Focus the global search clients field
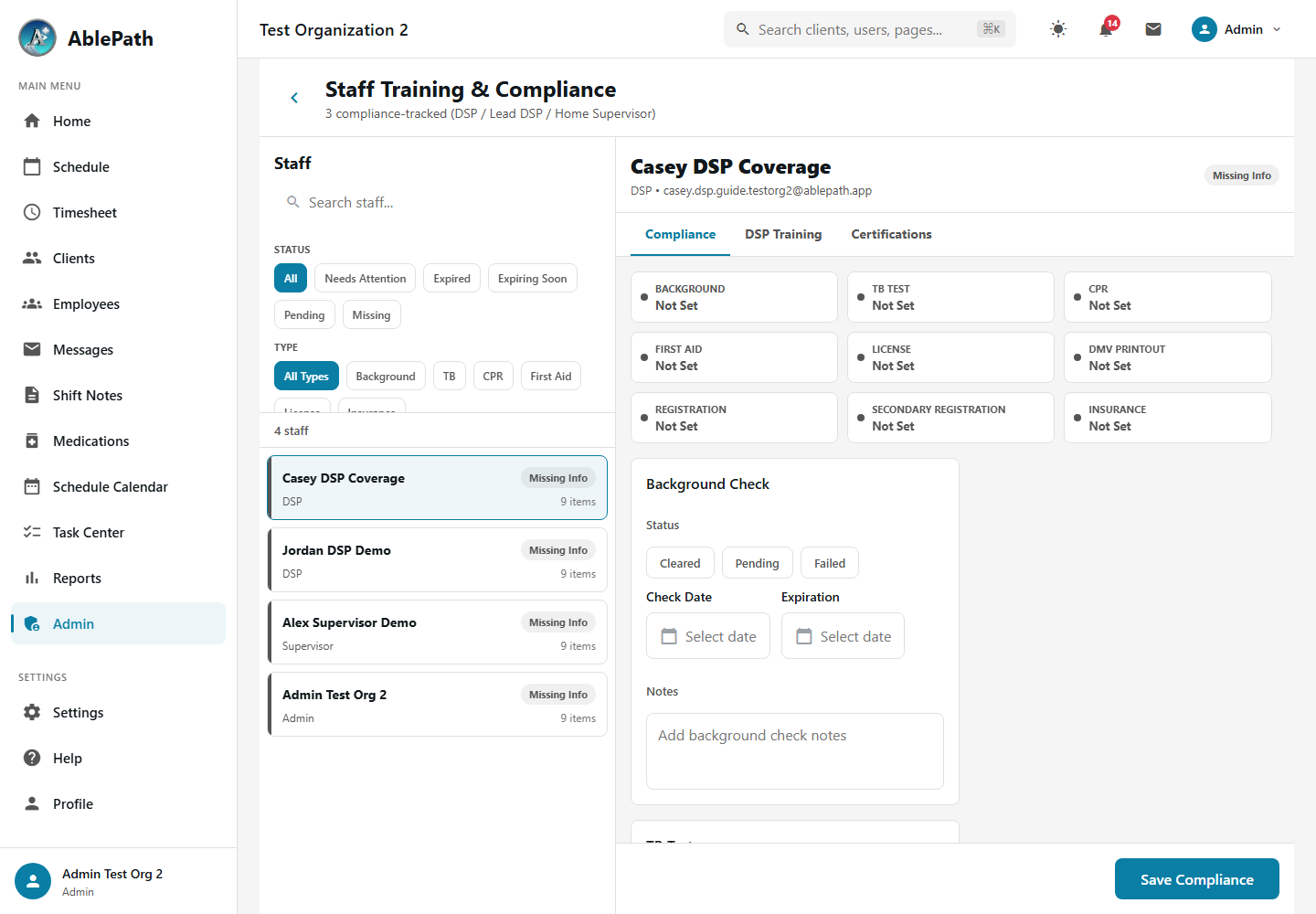The height and width of the screenshot is (914, 1316). 870,29
